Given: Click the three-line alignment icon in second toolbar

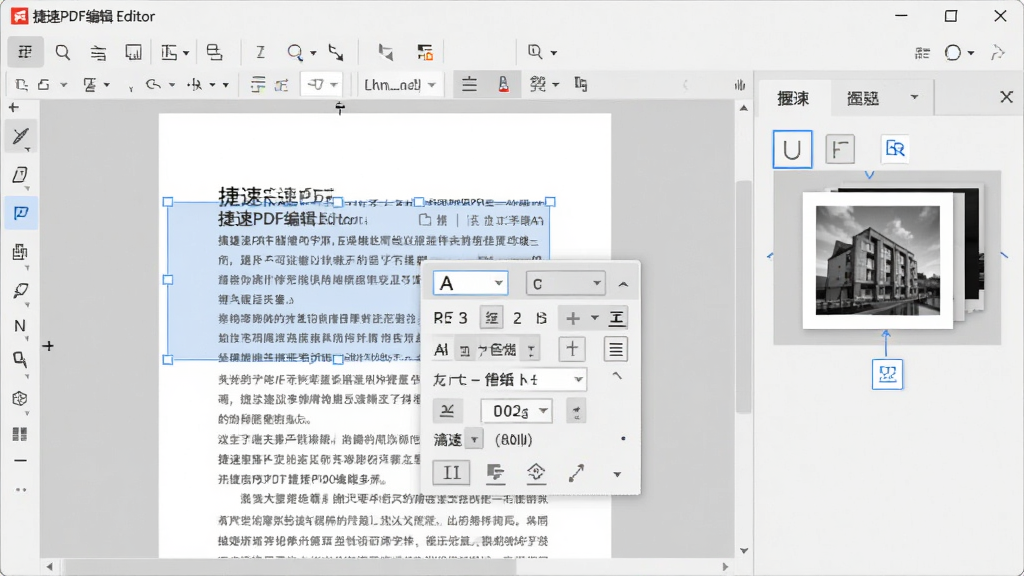Looking at the screenshot, I should pyautogui.click(x=469, y=84).
